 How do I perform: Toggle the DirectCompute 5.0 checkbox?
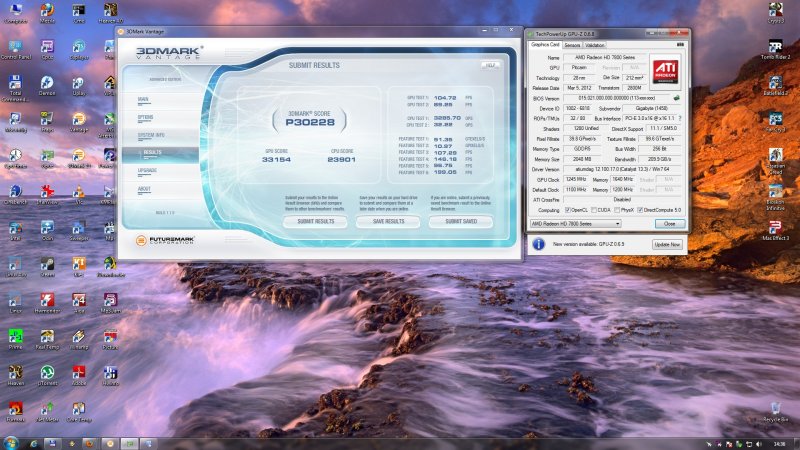pos(640,210)
